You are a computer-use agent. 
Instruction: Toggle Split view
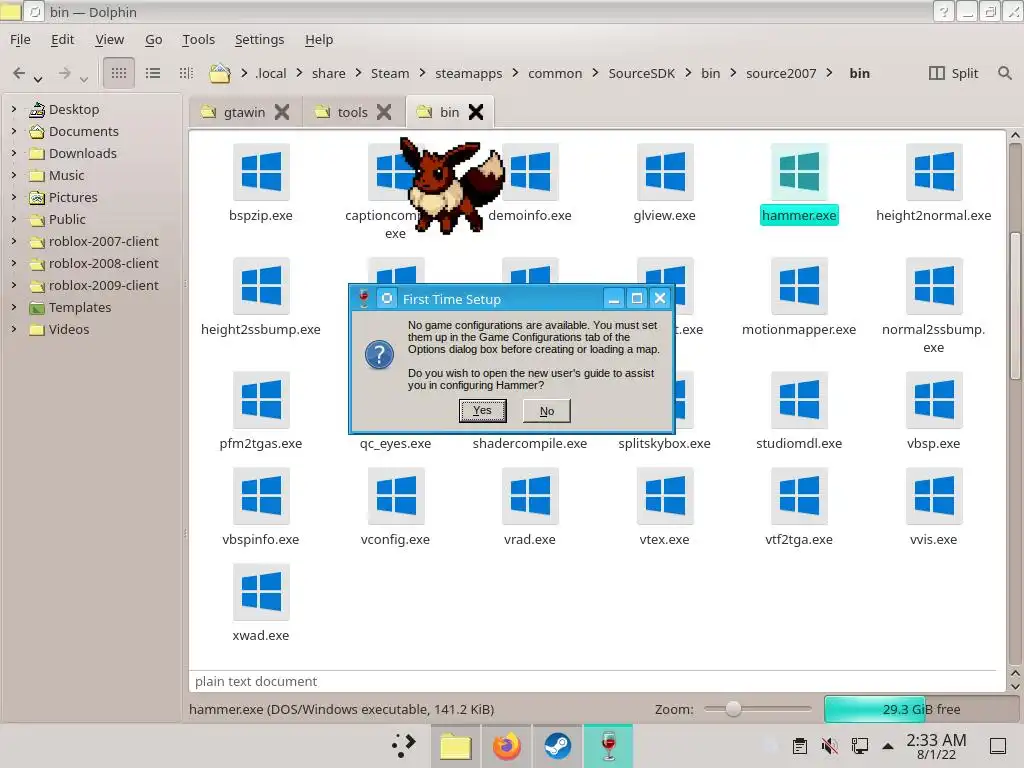click(x=953, y=73)
